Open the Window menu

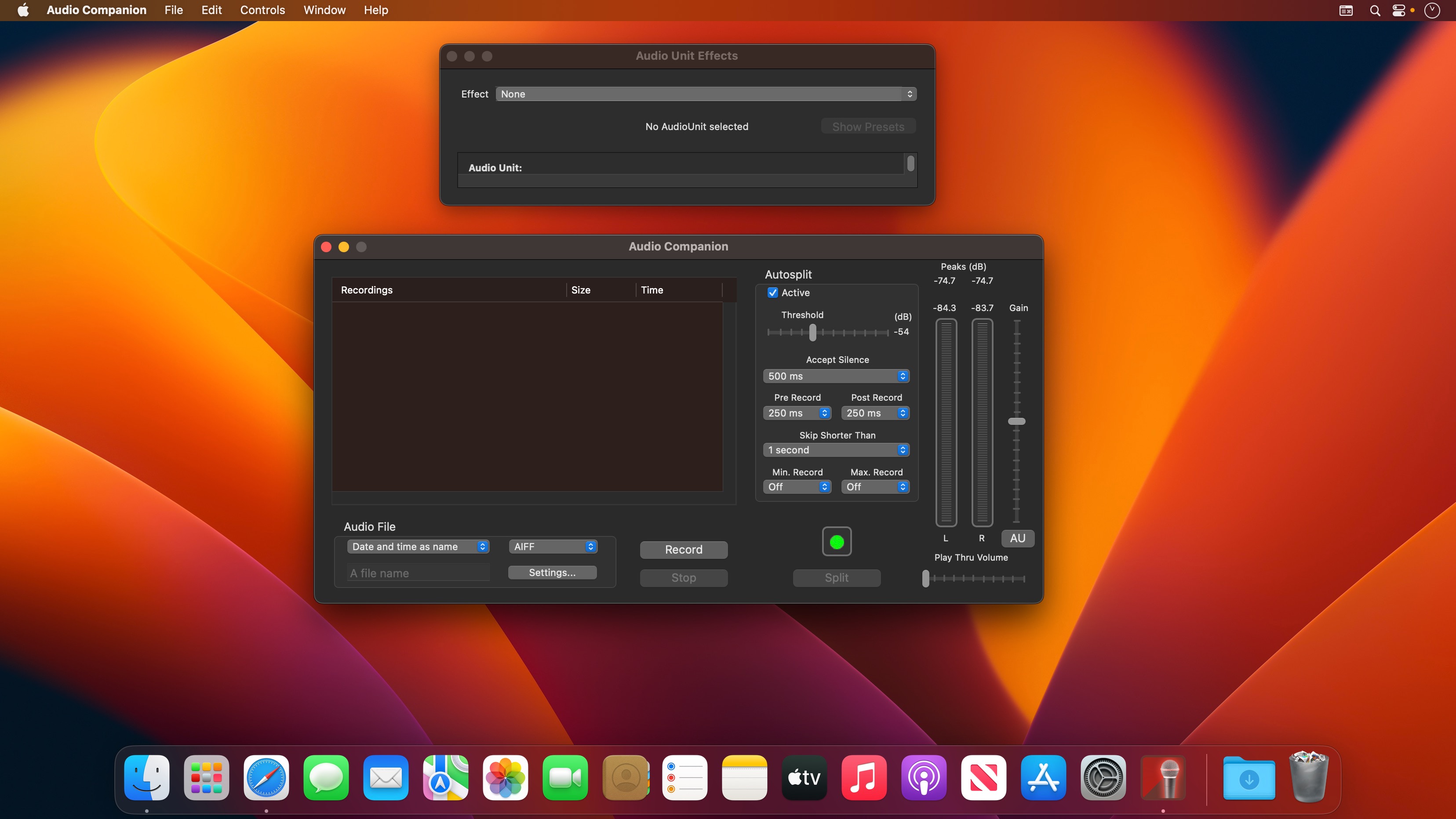pyautogui.click(x=324, y=10)
